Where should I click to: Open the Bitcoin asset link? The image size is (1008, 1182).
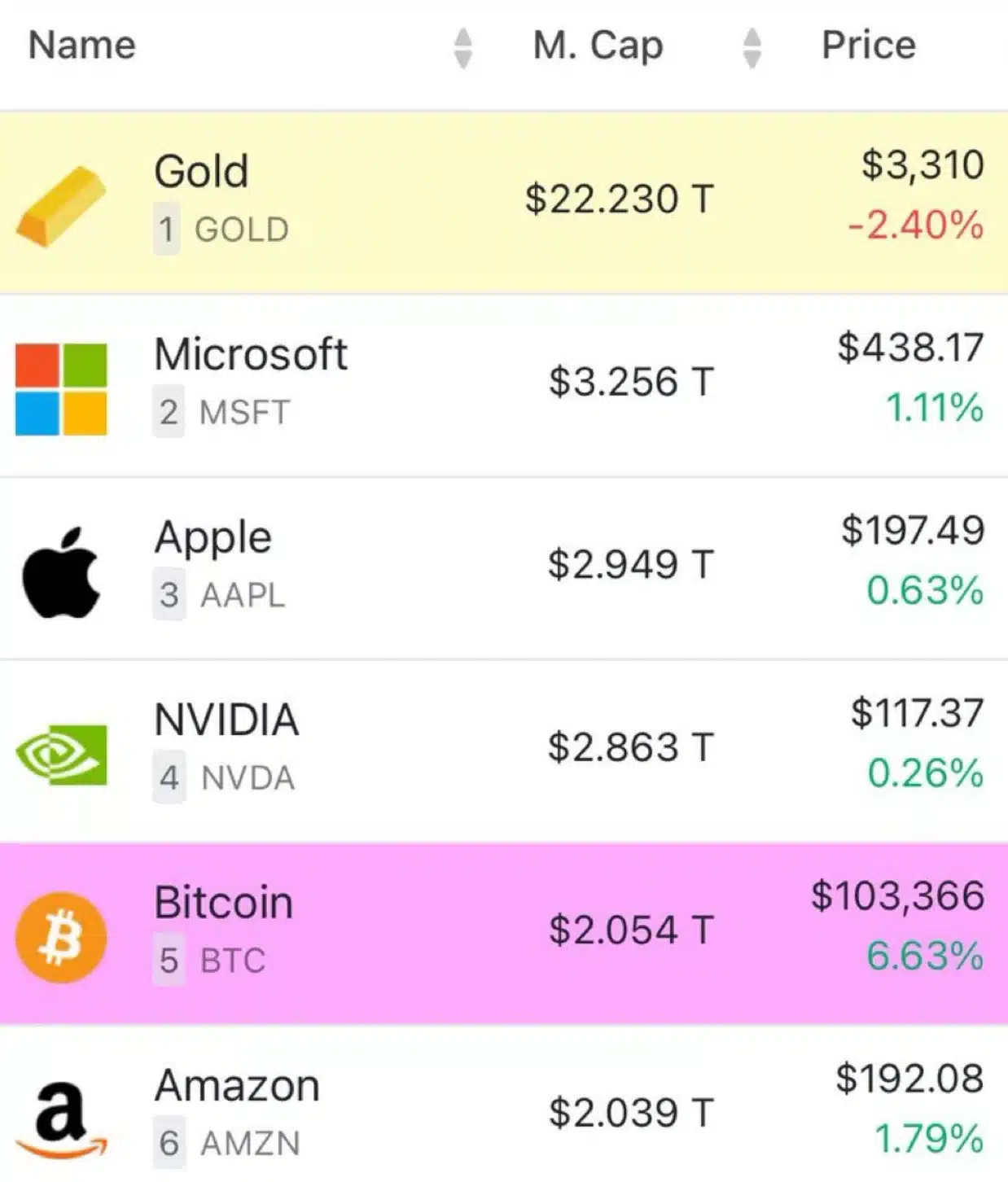224,903
